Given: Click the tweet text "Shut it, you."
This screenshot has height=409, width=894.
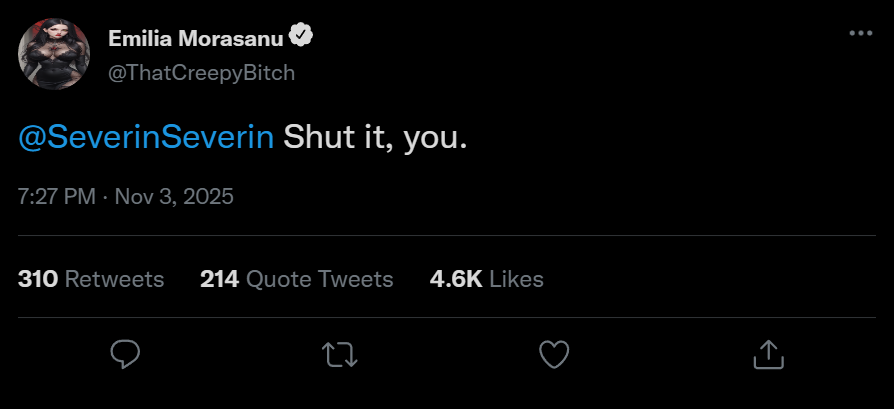Looking at the screenshot, I should [375, 137].
